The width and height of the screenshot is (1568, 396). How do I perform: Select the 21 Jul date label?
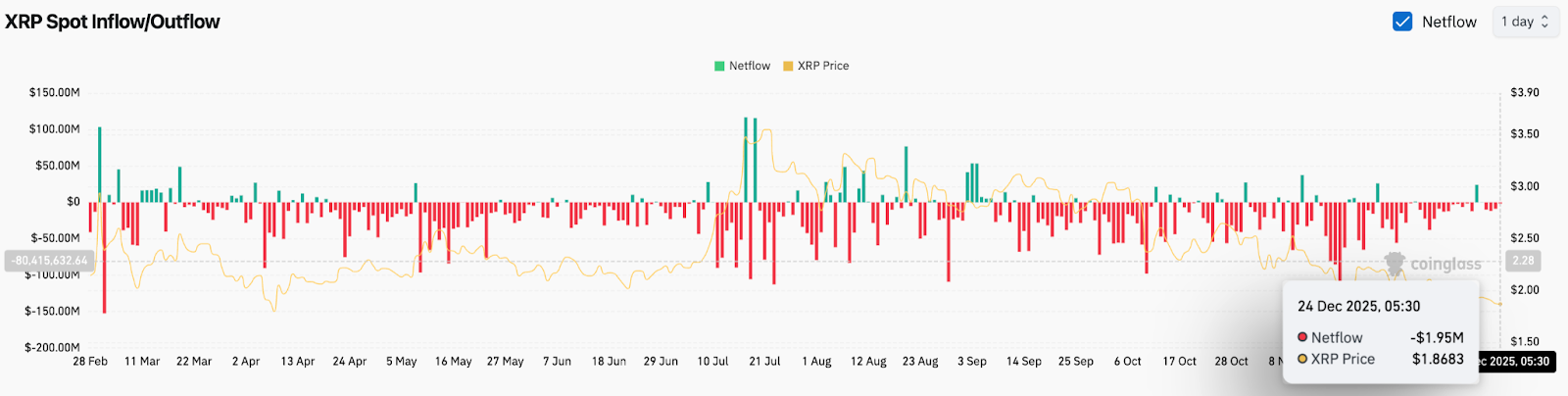pos(764,362)
